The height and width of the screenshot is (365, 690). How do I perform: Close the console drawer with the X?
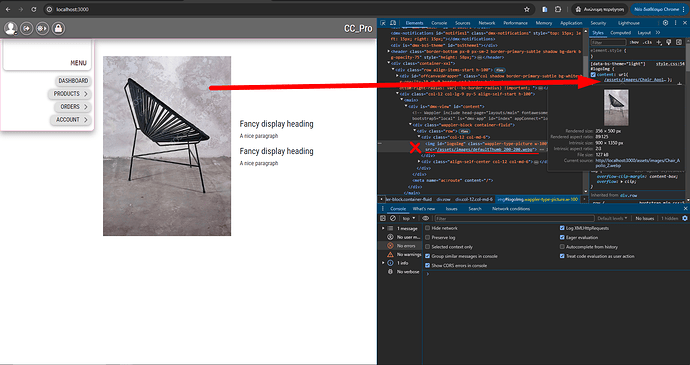click(x=685, y=209)
